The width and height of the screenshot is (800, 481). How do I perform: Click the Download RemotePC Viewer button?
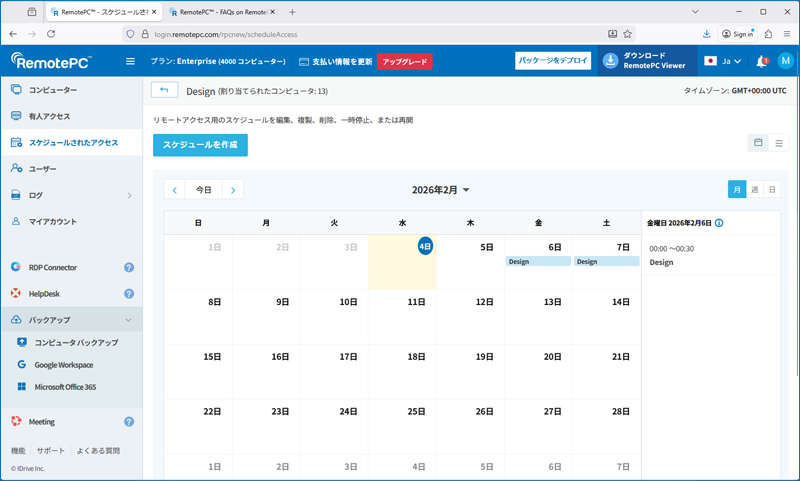coord(646,61)
